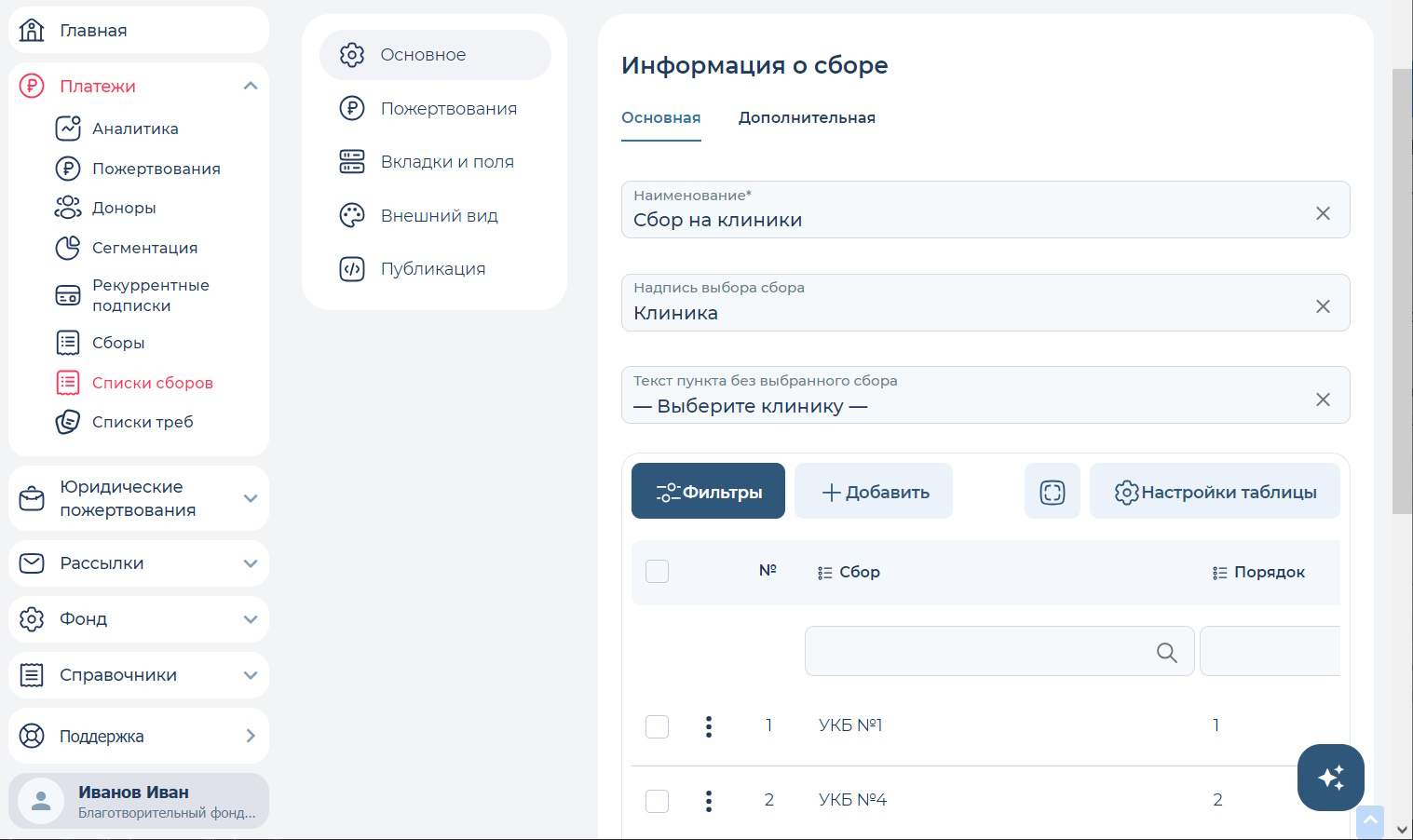
Task: Click Юридические пожертвования briefcase icon
Action: 32,498
